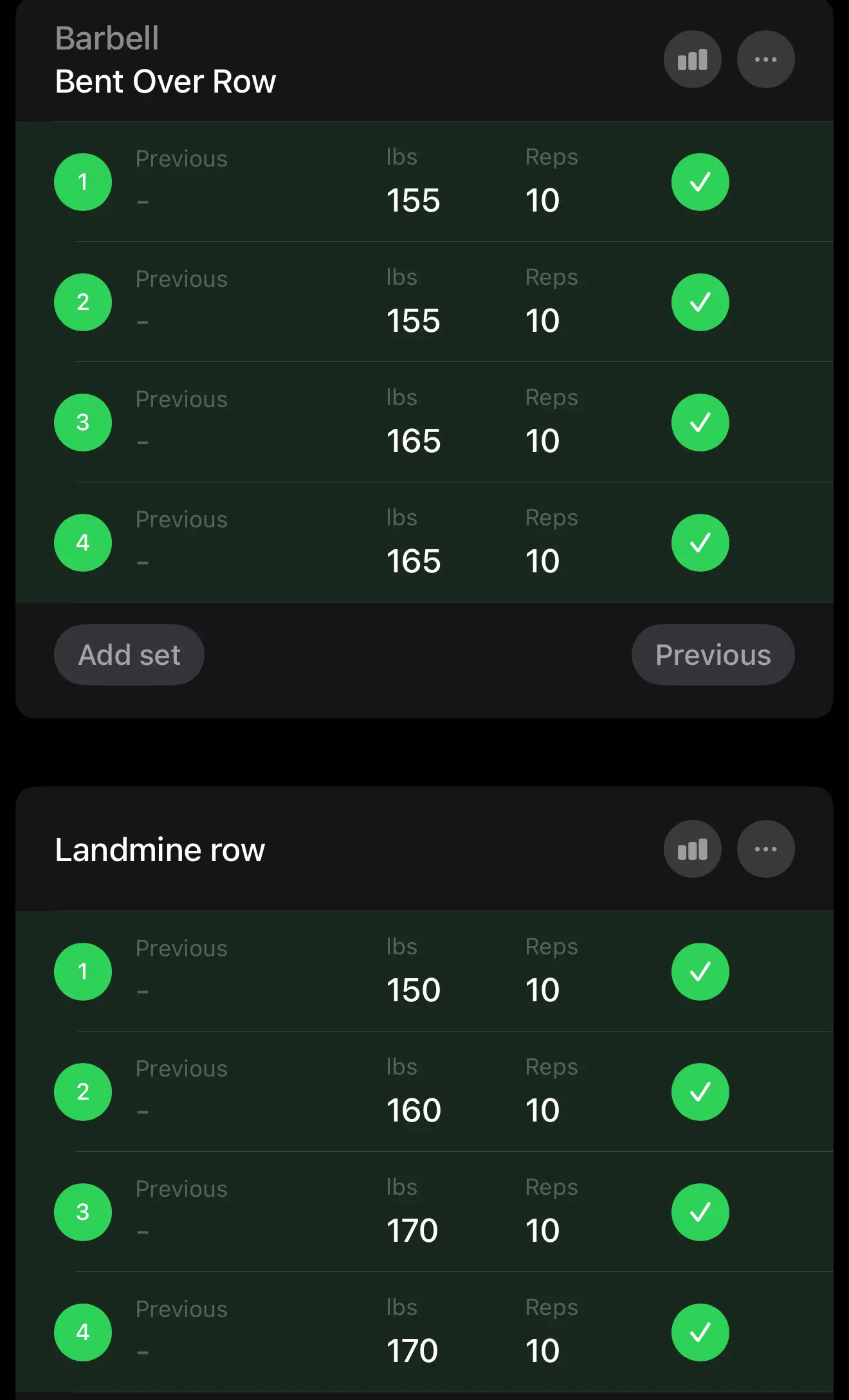This screenshot has width=849, height=1400.
Task: Click the Add set button
Action: coord(129,655)
